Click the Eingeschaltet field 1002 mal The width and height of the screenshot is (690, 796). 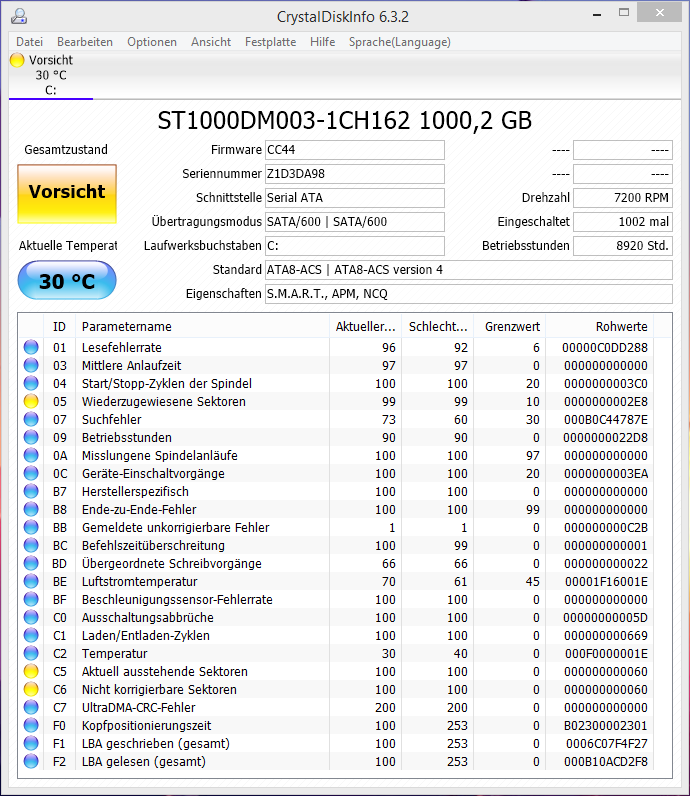point(623,222)
